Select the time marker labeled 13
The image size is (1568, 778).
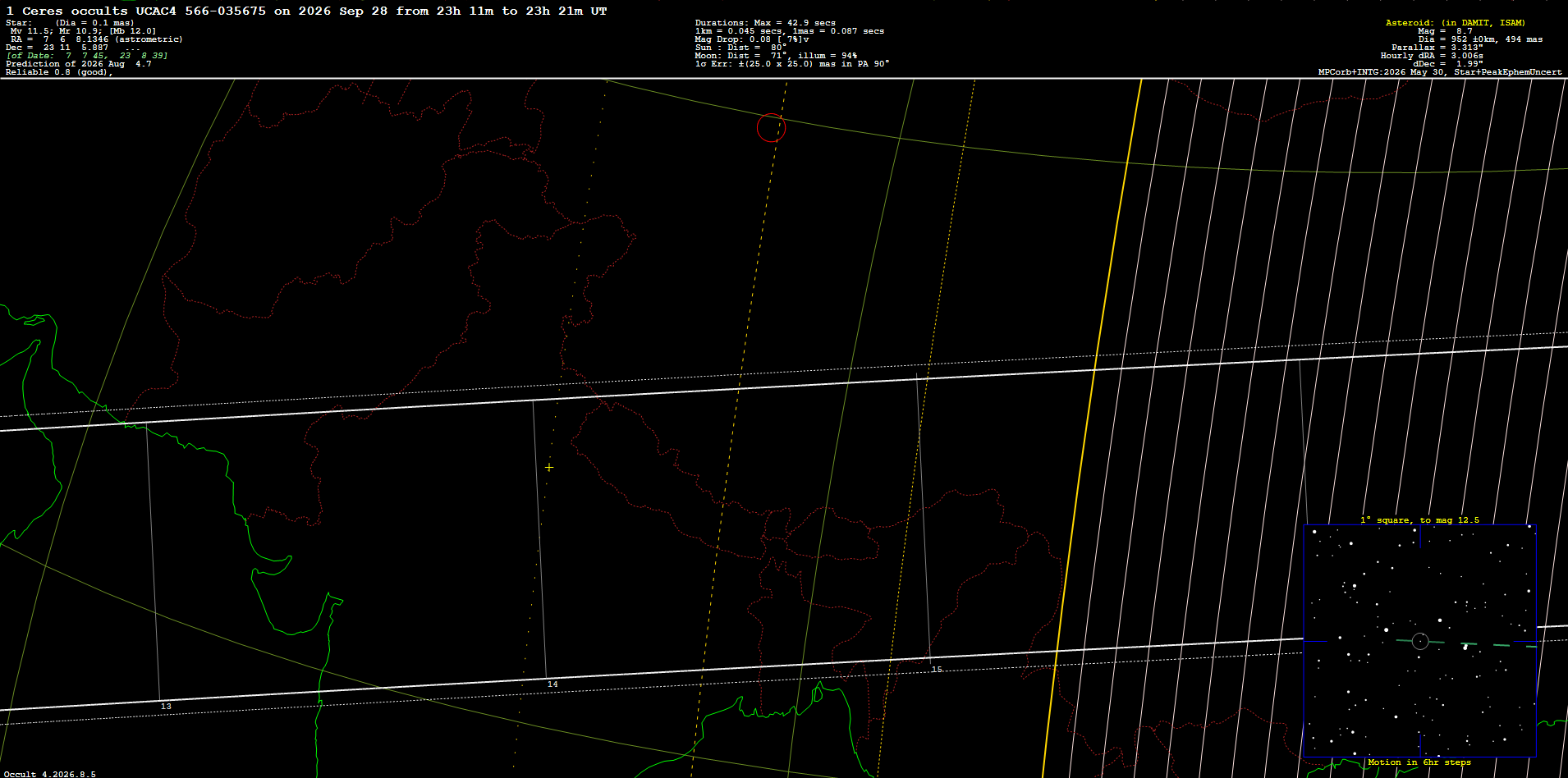(x=166, y=707)
